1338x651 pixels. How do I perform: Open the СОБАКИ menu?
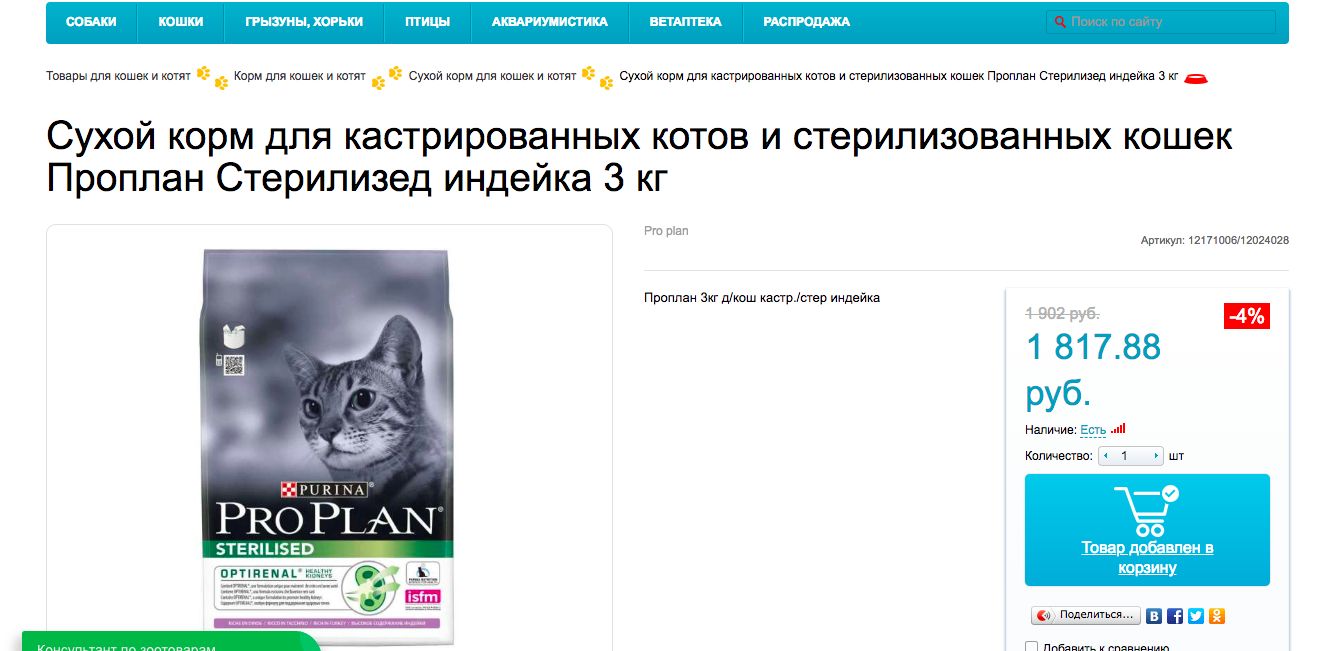[x=91, y=22]
